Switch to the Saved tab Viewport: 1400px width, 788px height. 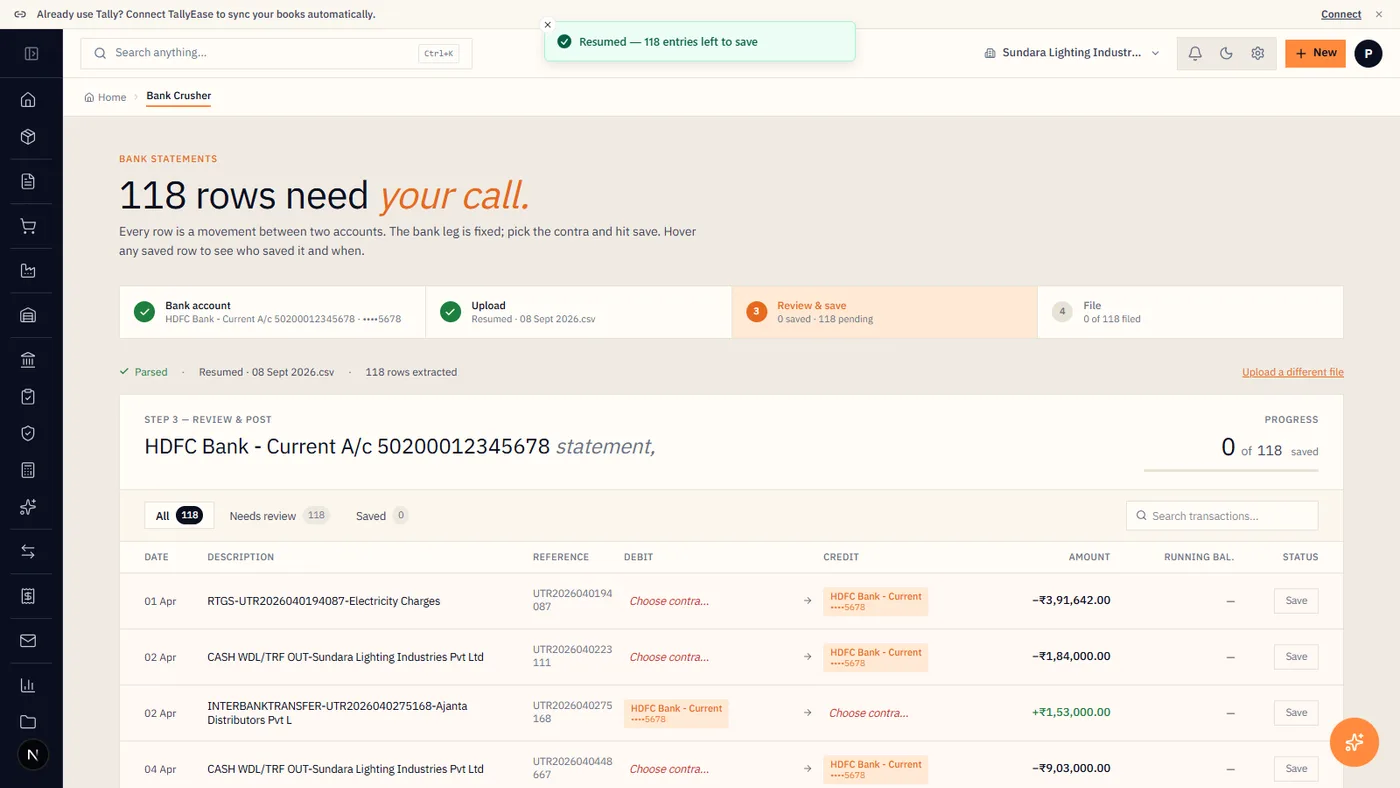[382, 516]
